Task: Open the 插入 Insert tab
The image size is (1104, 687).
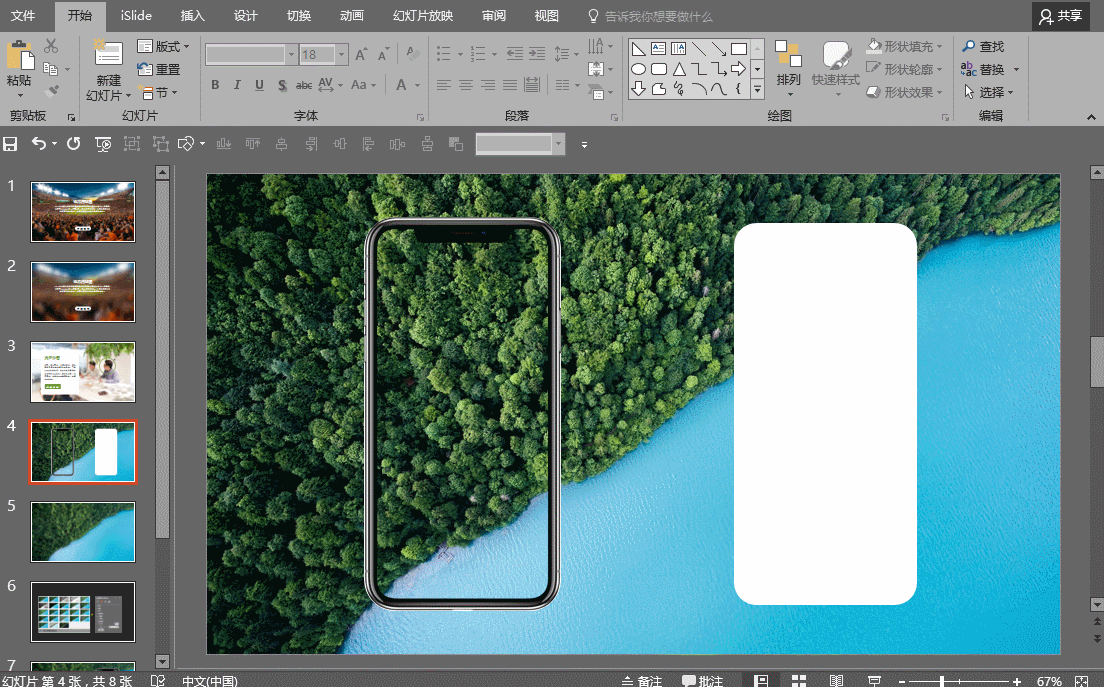Action: (192, 15)
